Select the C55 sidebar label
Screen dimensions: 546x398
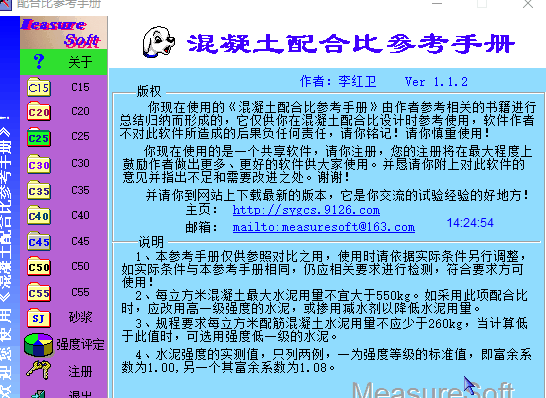[x=80, y=292]
